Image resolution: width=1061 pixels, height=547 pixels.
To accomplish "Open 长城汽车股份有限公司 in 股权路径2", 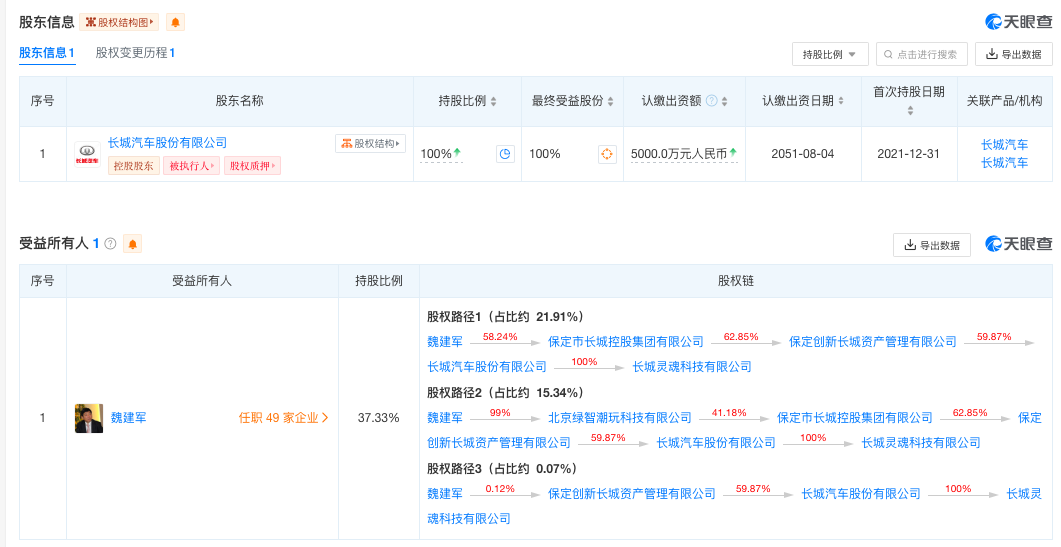I will coord(716,443).
